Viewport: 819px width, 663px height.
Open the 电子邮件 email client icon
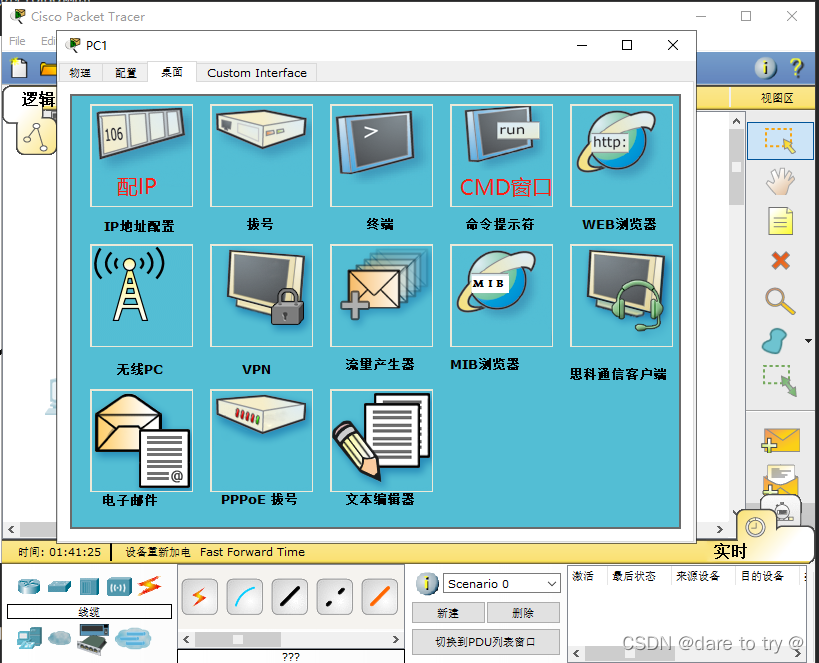(x=141, y=440)
